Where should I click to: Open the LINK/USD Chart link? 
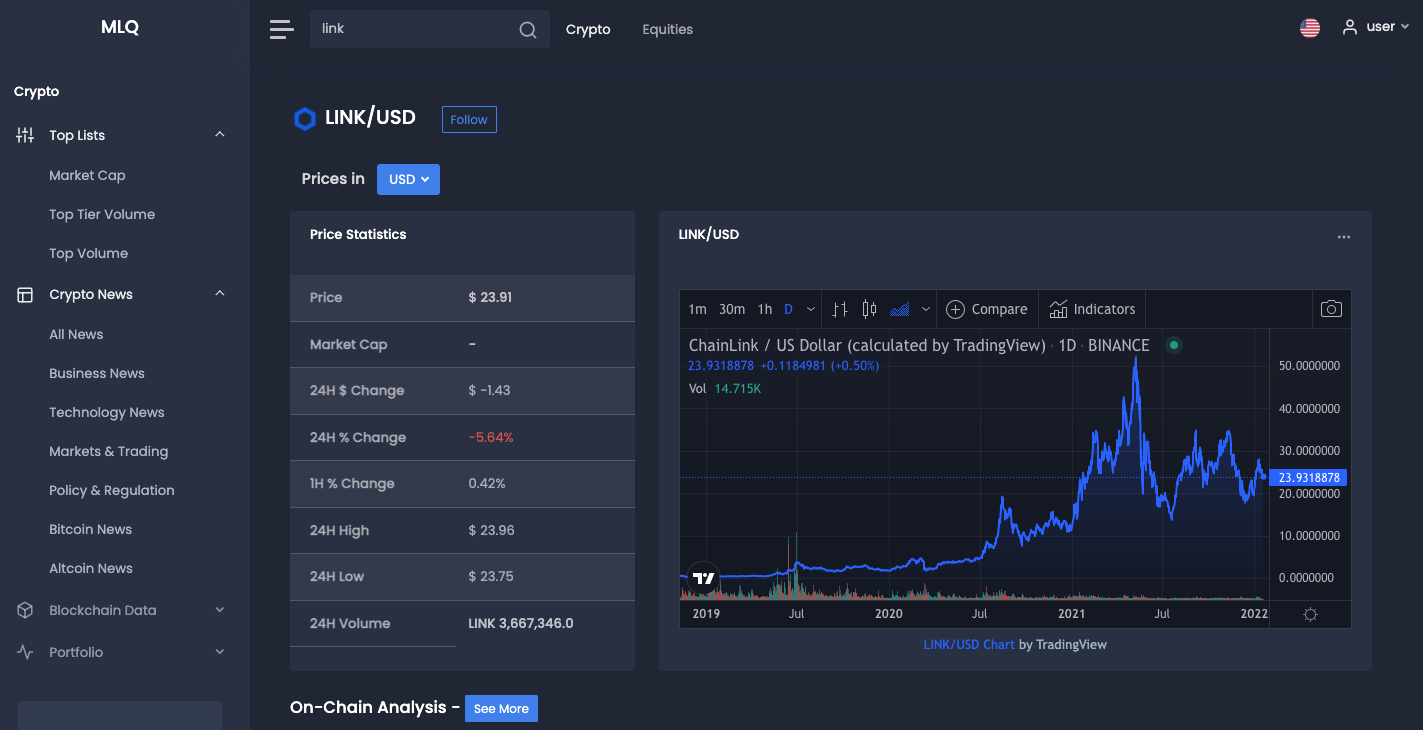[969, 644]
